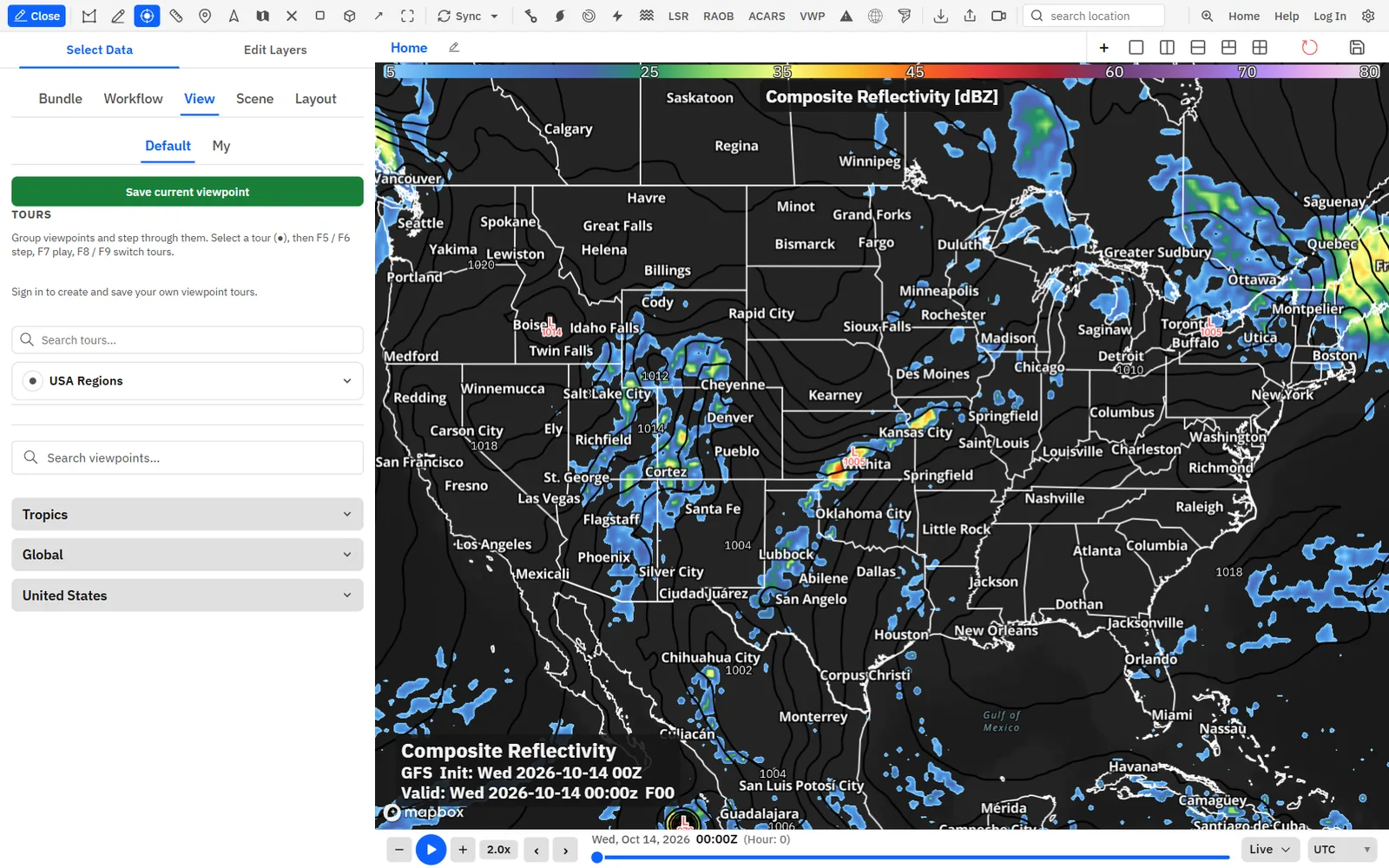The image size is (1389, 868).
Task: Activate the crosshair target tool
Action: click(x=147, y=16)
